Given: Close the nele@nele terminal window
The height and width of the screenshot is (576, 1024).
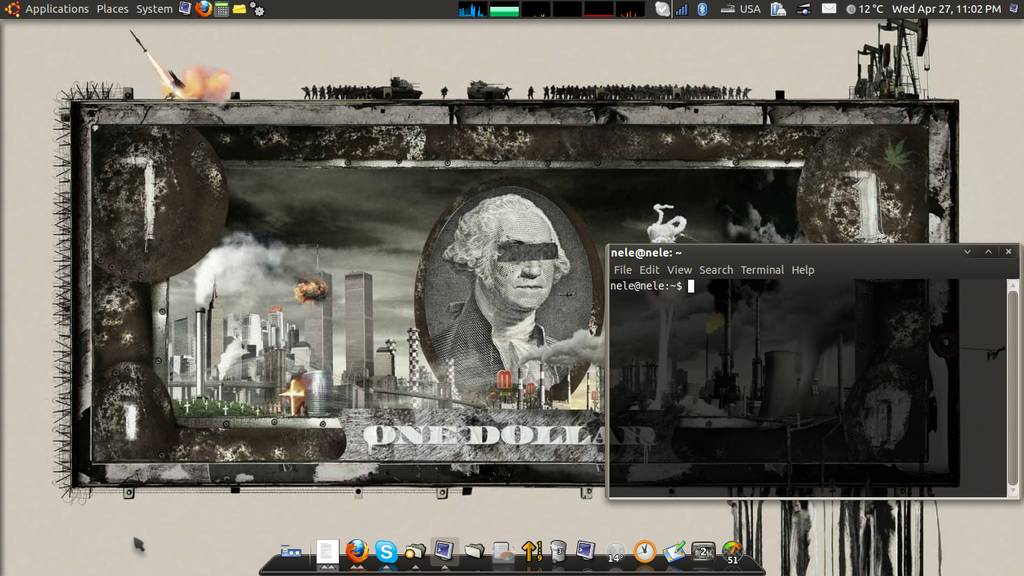Looking at the screenshot, I should (1008, 251).
